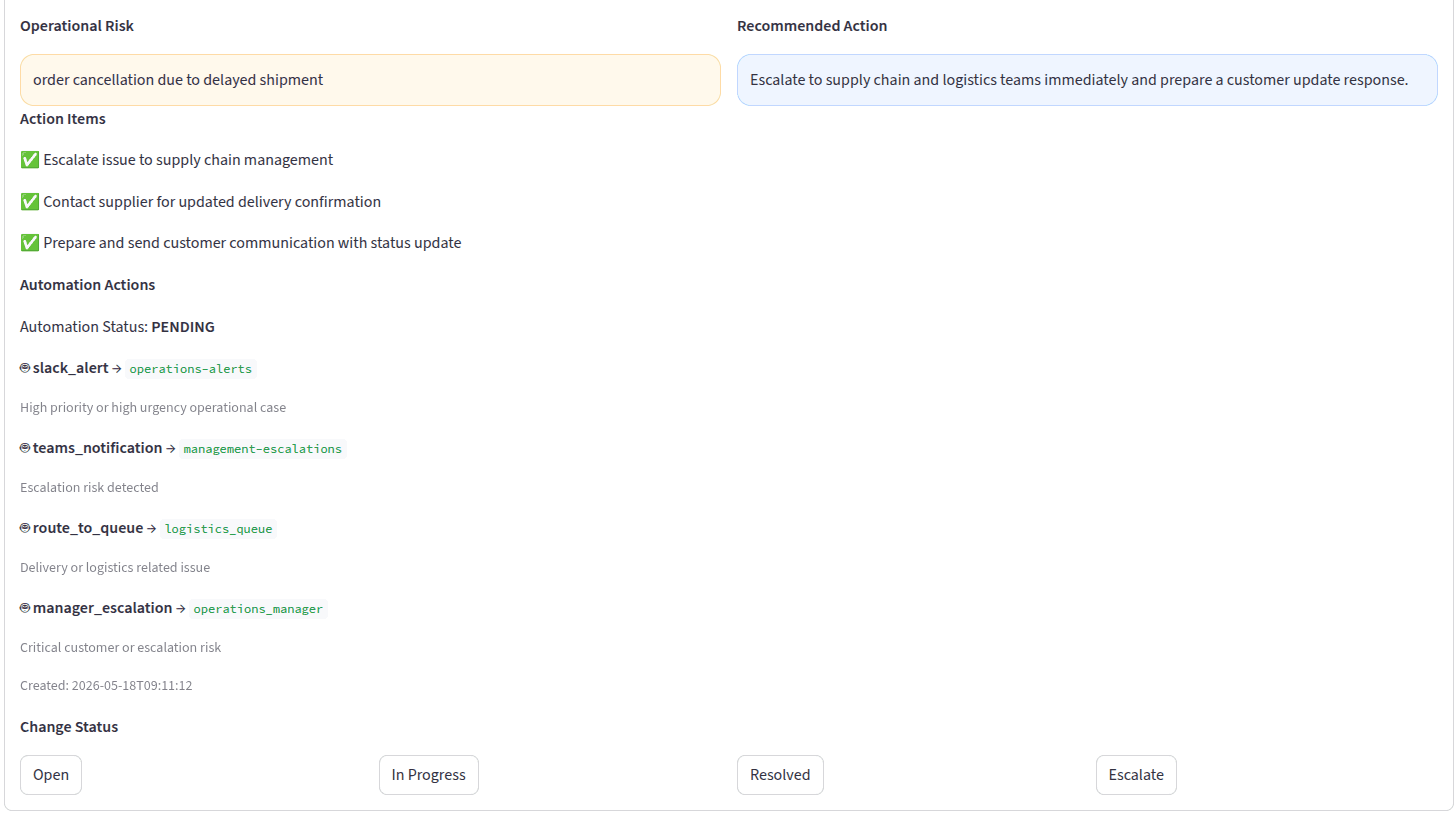The height and width of the screenshot is (816, 1456).
Task: Click the status icon next to route_to_queue
Action: tap(25, 528)
